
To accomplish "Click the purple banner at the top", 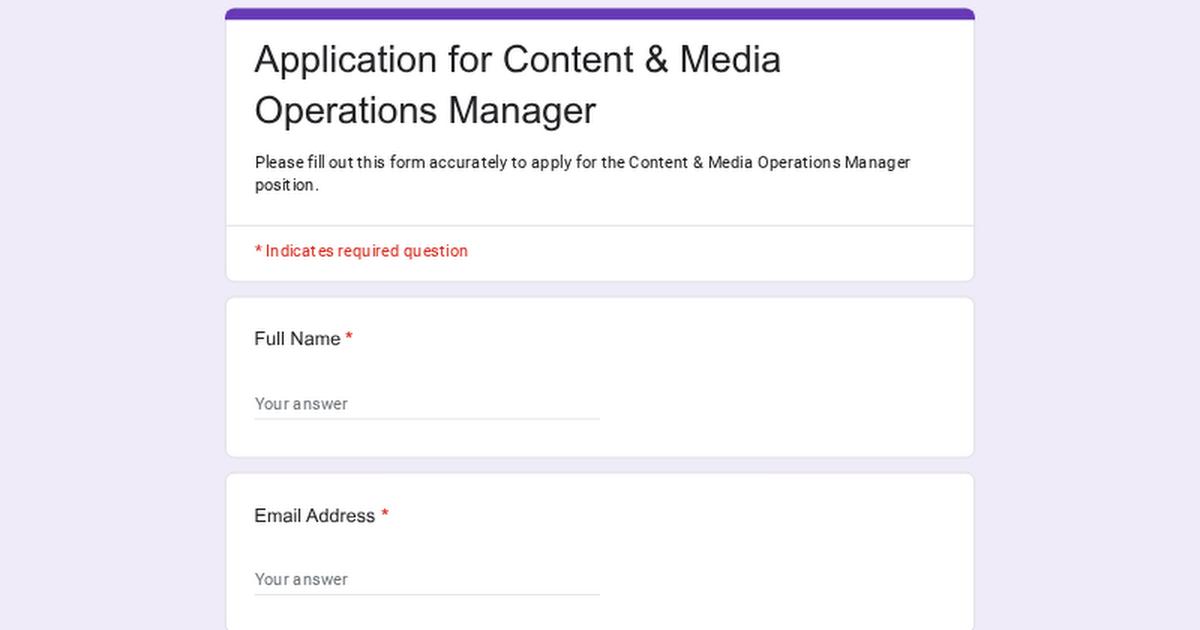I will [600, 11].
